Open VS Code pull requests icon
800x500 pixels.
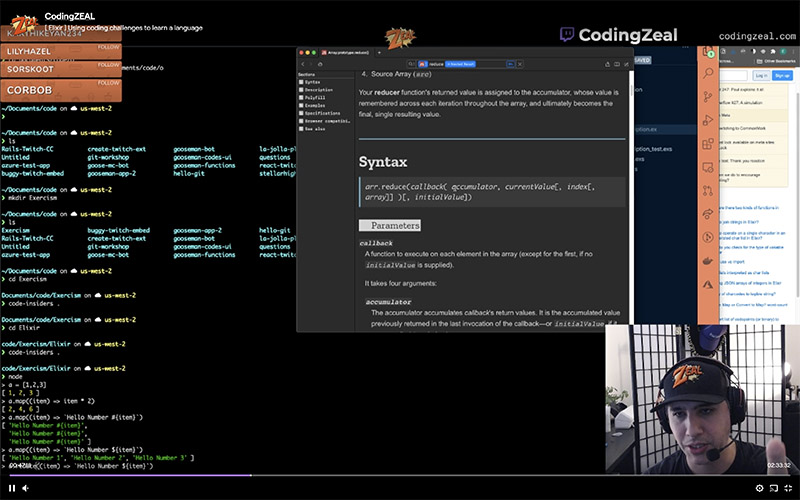coord(708,191)
